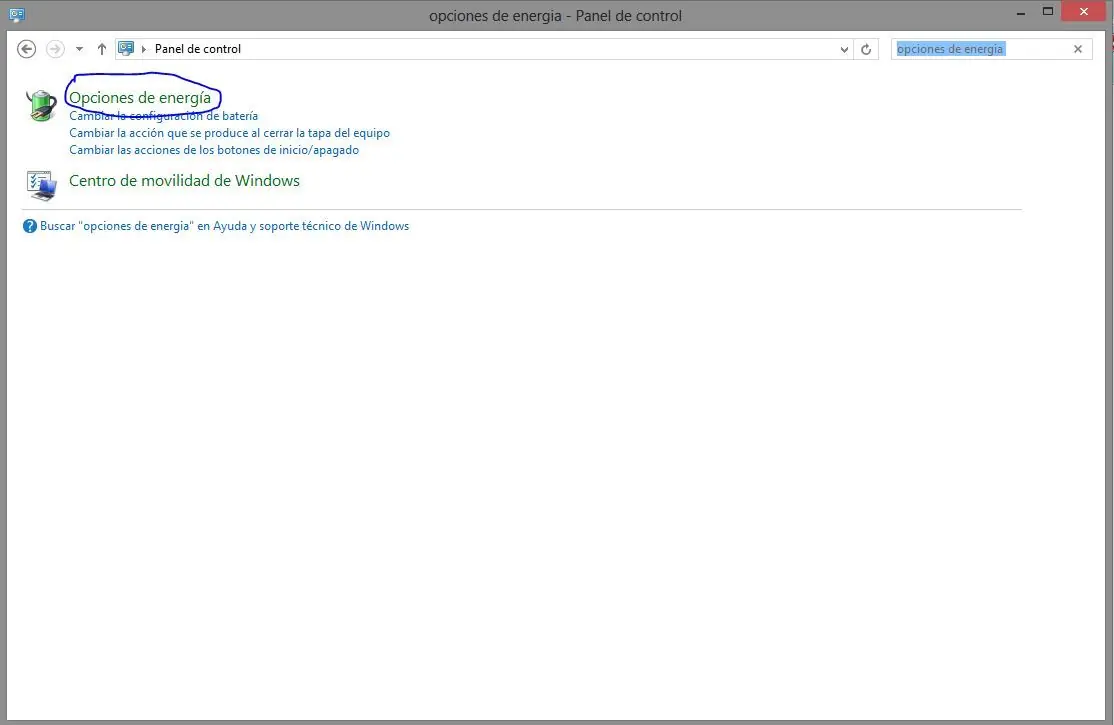Open Opciones de energía
1114x725 pixels.
click(140, 97)
